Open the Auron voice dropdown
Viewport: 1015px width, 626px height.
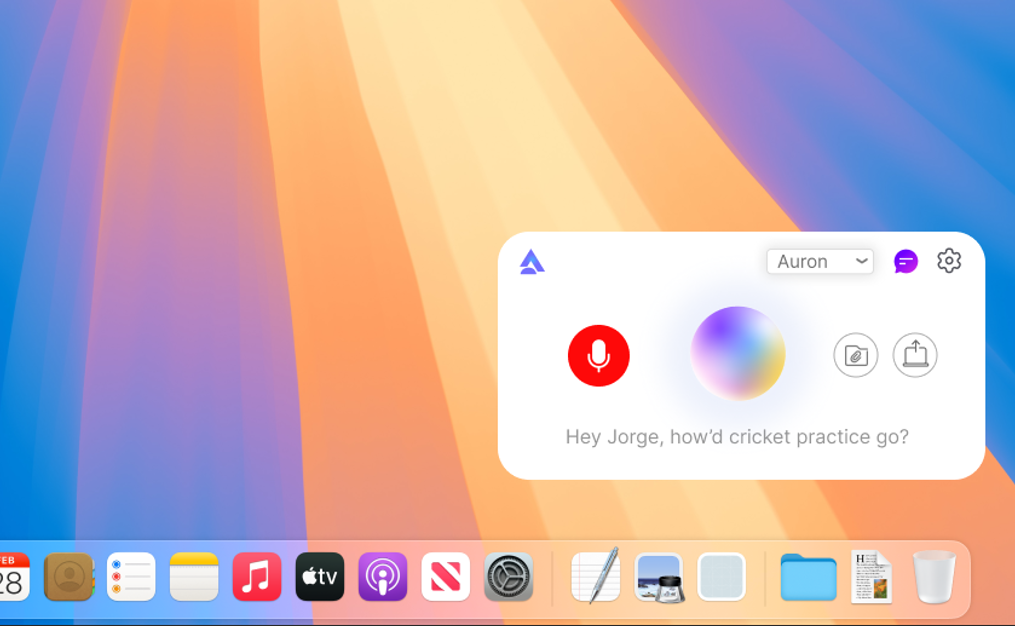click(820, 261)
